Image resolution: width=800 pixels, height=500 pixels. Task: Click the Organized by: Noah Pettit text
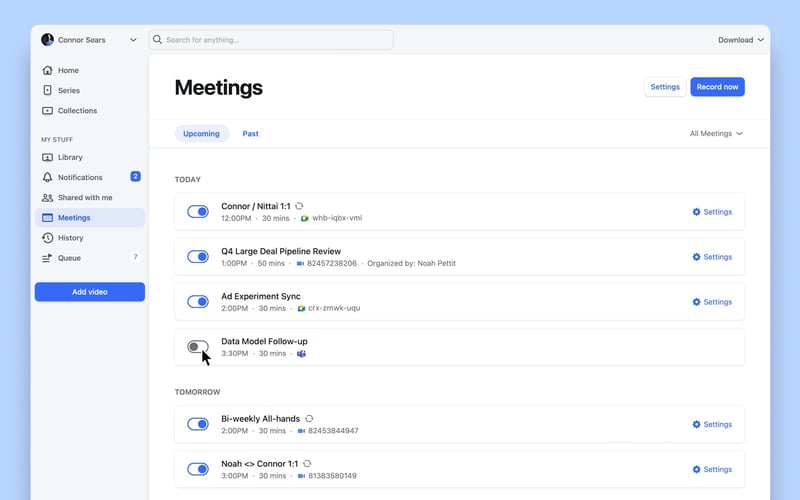(x=412, y=264)
